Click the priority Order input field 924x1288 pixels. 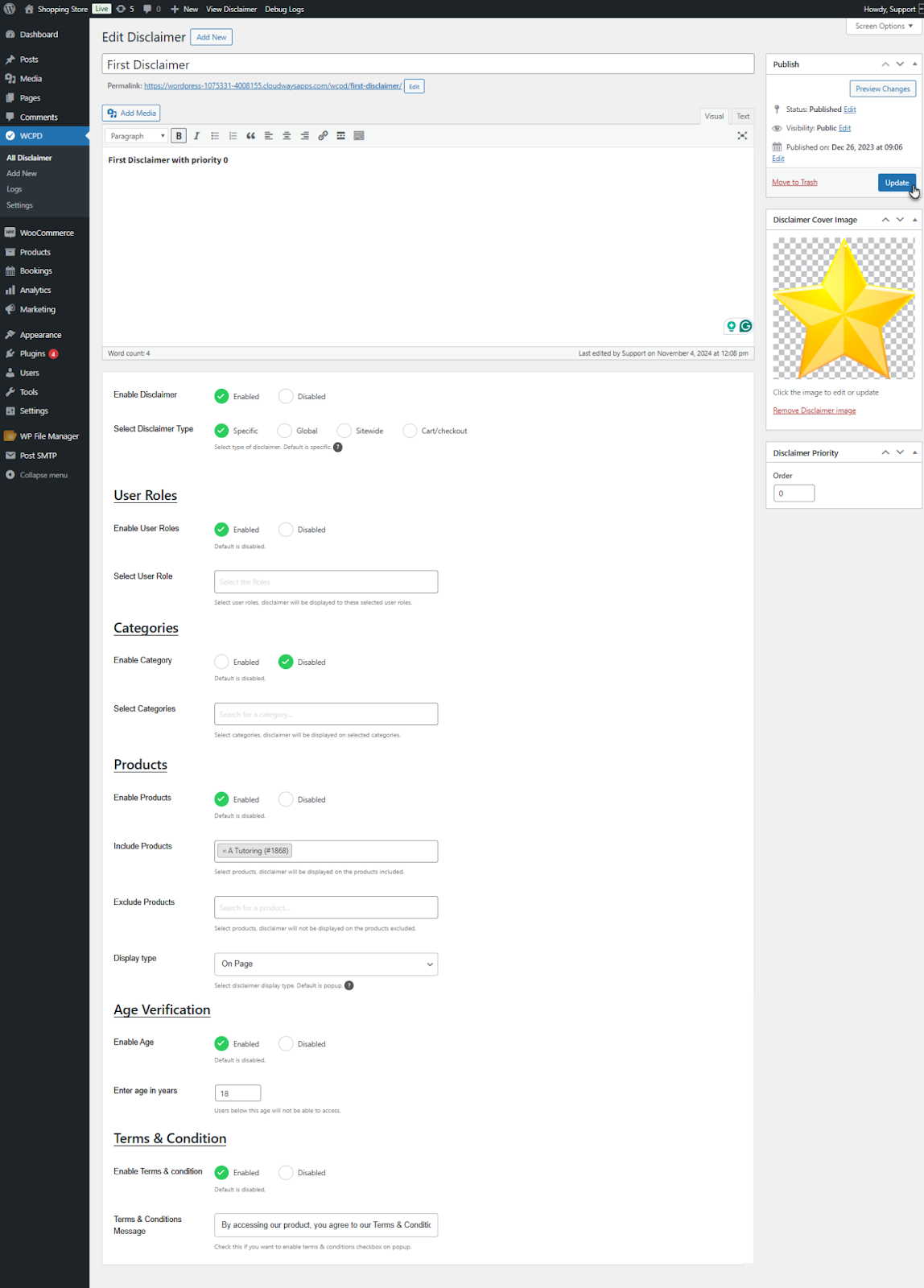point(794,493)
